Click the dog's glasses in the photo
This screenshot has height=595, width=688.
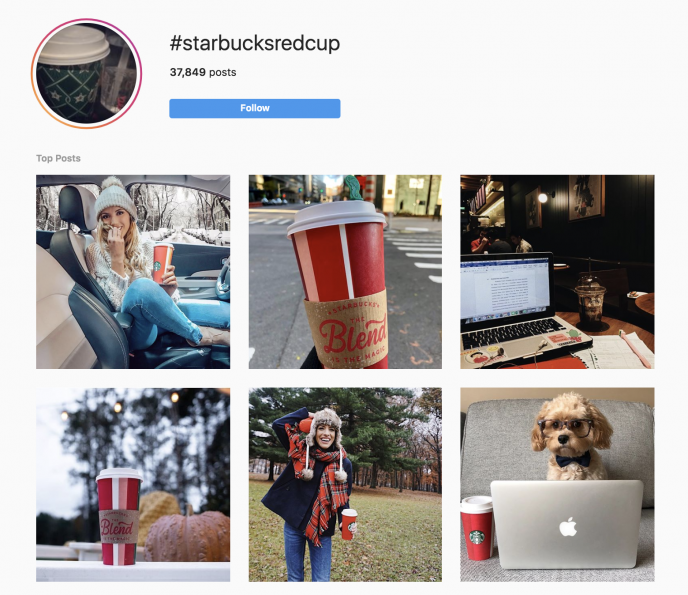(566, 427)
